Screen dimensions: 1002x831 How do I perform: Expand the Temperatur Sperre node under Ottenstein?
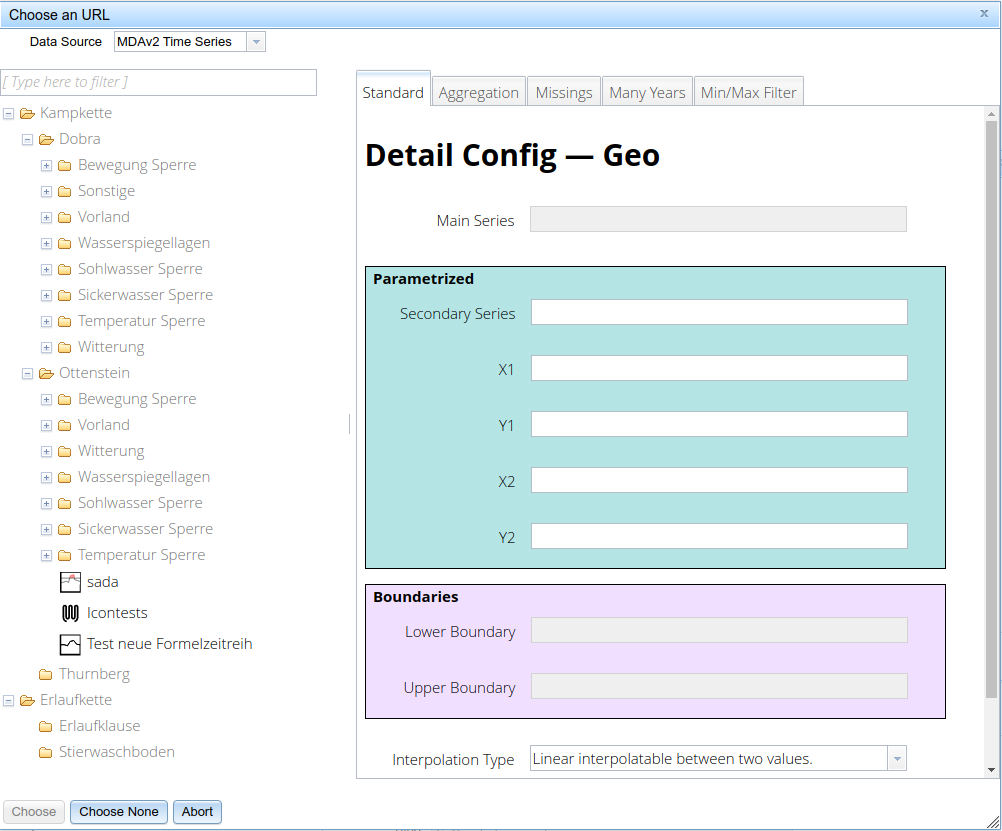click(x=46, y=555)
